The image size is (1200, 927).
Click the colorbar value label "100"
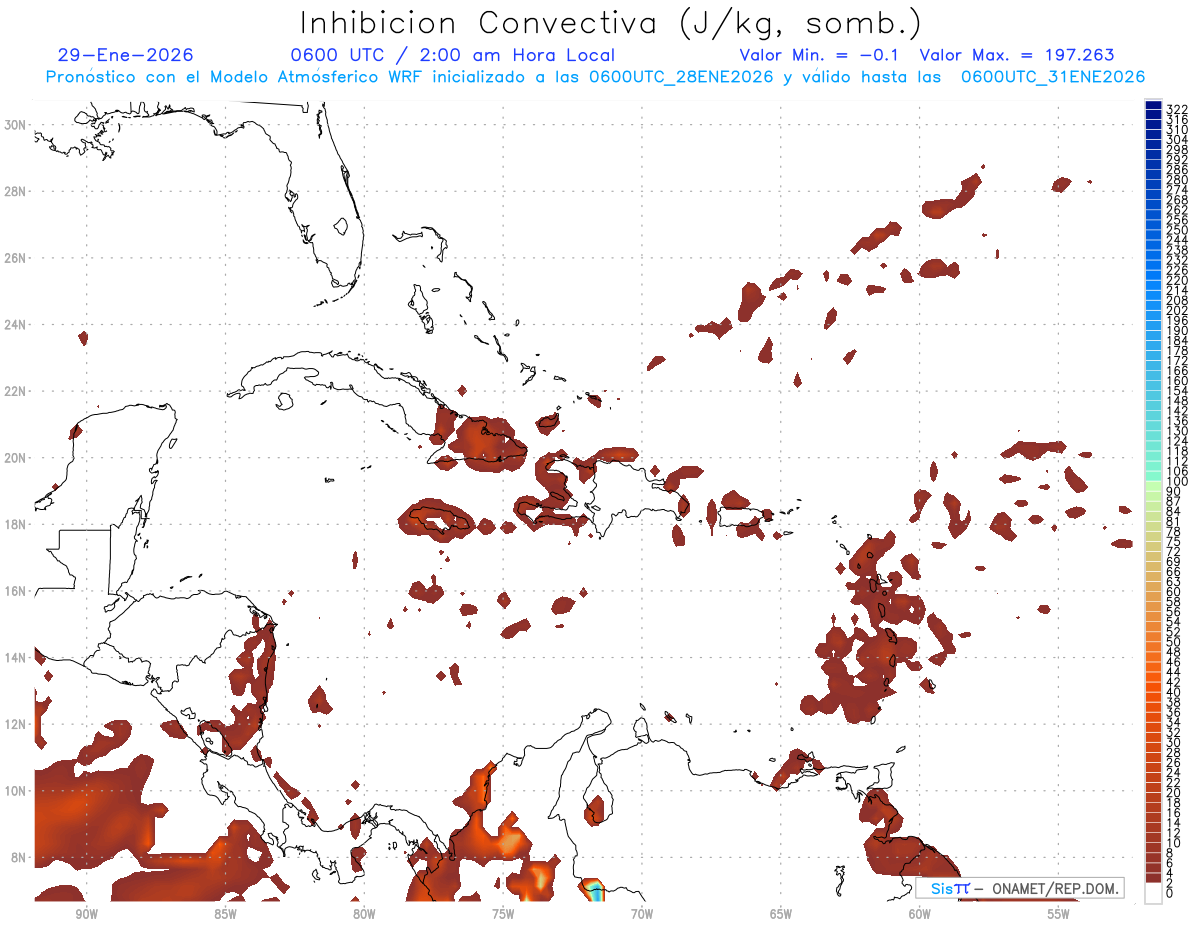(x=1177, y=481)
